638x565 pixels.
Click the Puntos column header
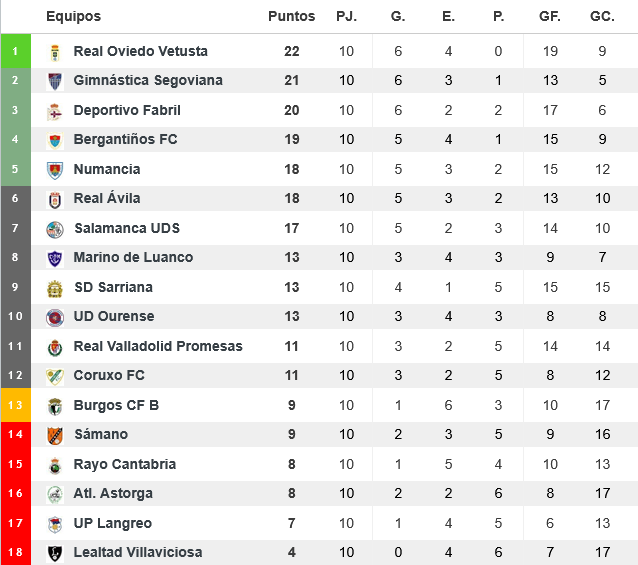291,17
